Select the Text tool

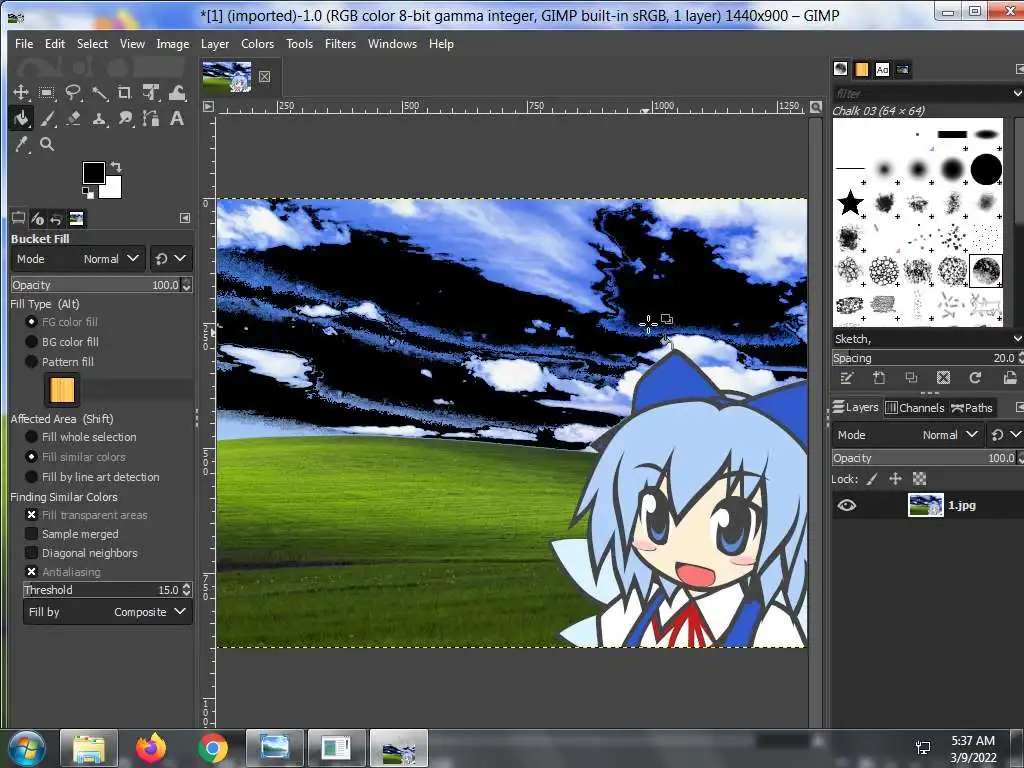click(x=176, y=119)
